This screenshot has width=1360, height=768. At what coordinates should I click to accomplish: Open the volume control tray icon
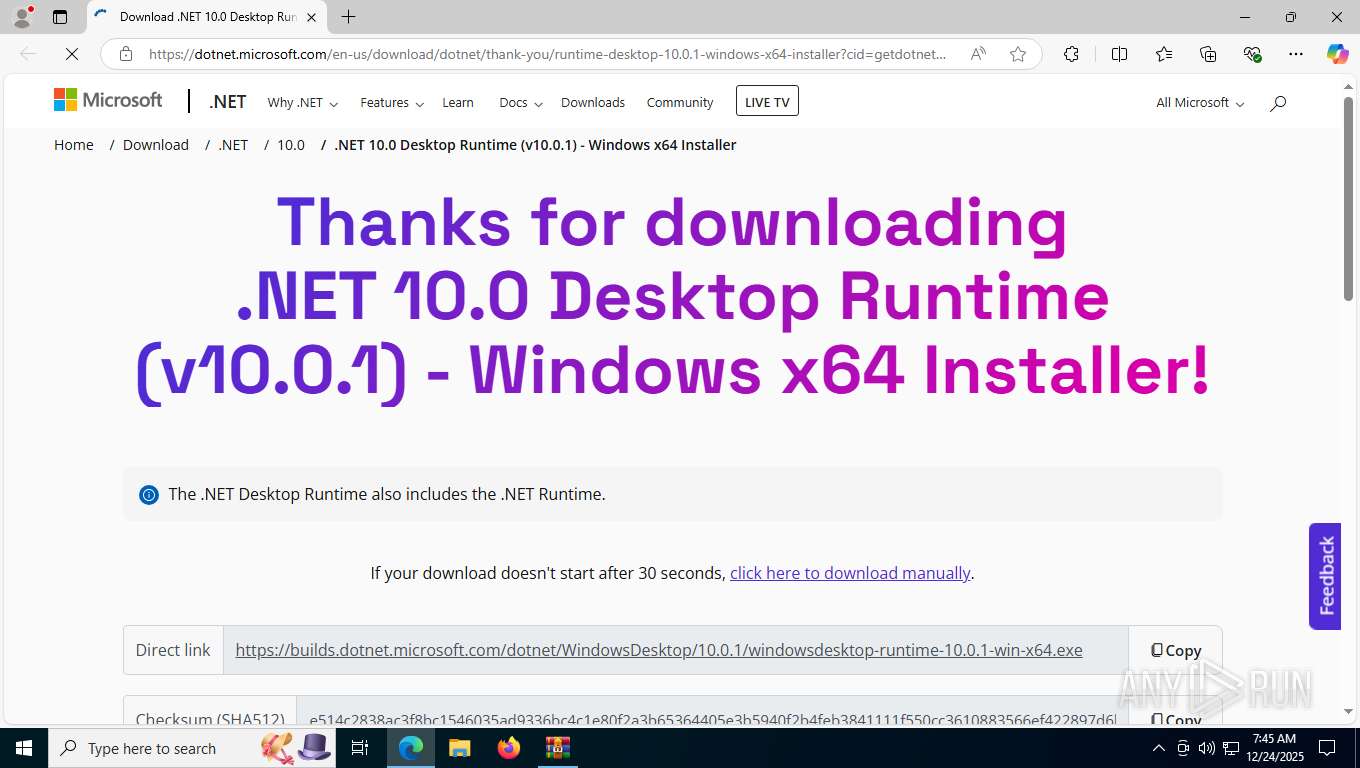tap(1207, 748)
